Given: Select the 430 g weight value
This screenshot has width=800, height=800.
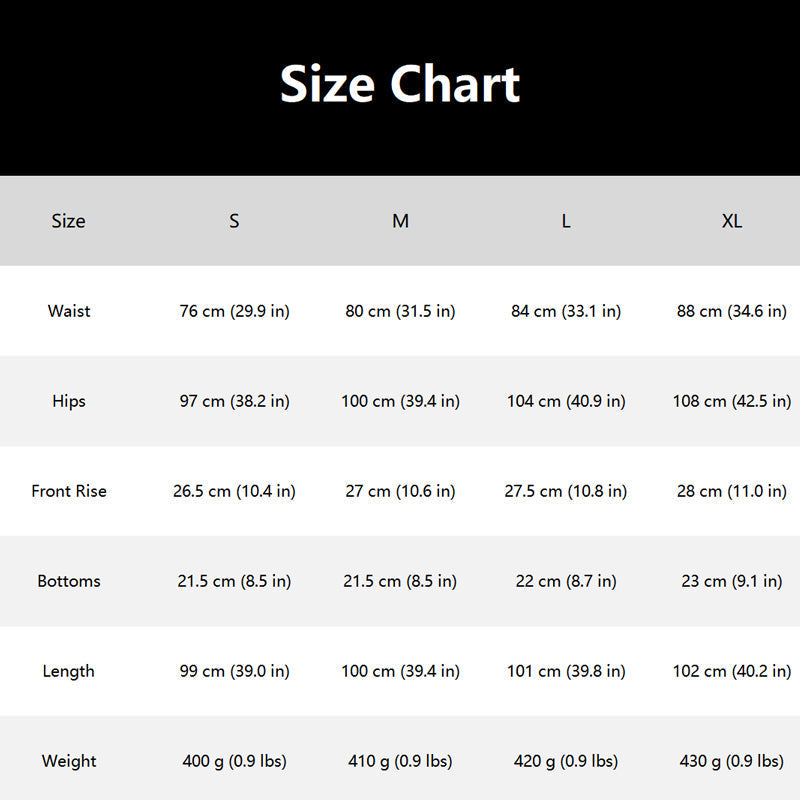Looking at the screenshot, I should point(732,761).
